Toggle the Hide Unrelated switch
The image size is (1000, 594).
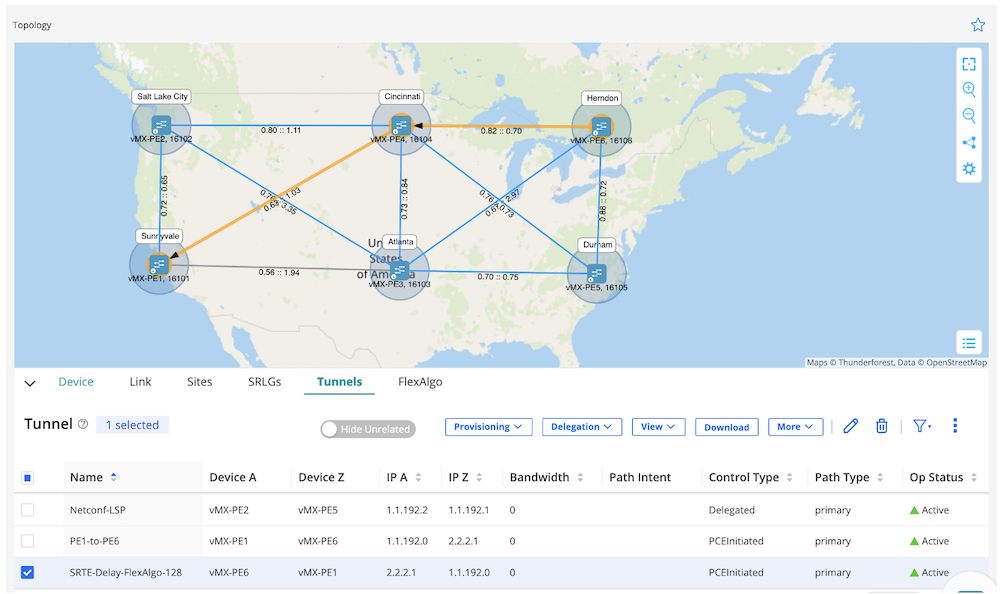pyautogui.click(x=368, y=429)
